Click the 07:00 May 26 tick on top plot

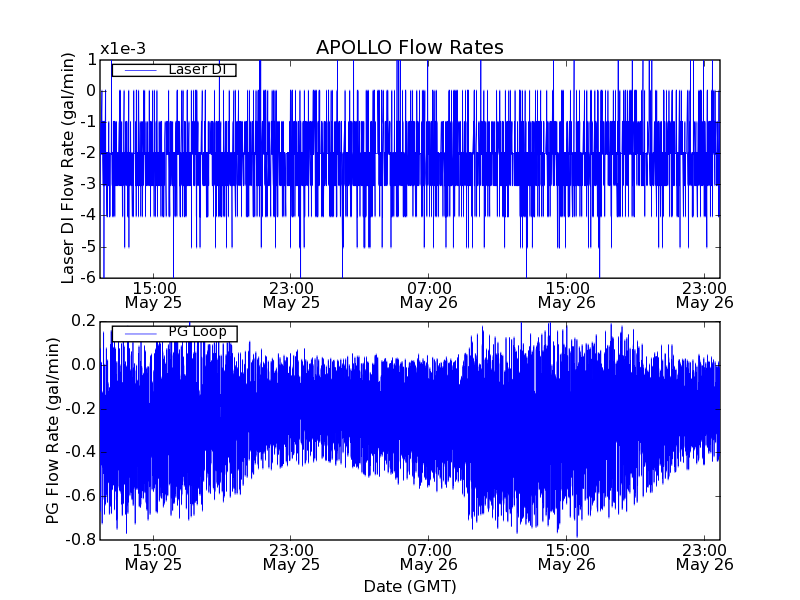[x=428, y=294]
